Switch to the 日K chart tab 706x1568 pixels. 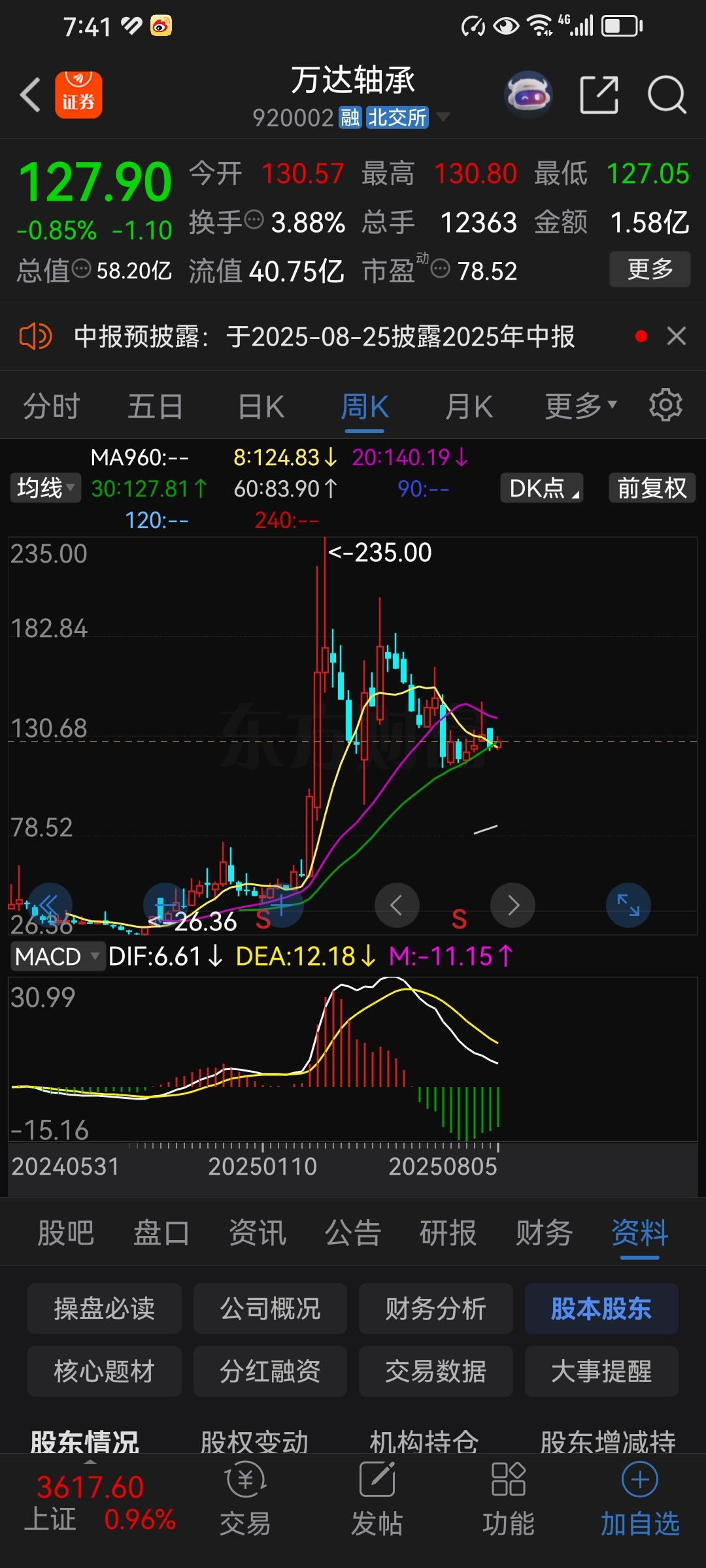click(261, 406)
